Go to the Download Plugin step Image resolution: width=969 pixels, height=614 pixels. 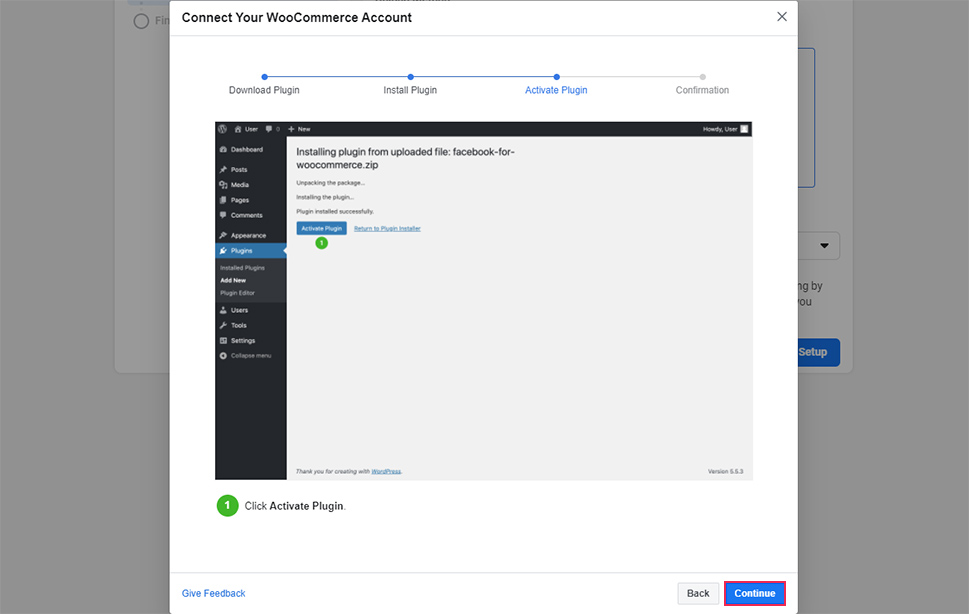click(264, 90)
